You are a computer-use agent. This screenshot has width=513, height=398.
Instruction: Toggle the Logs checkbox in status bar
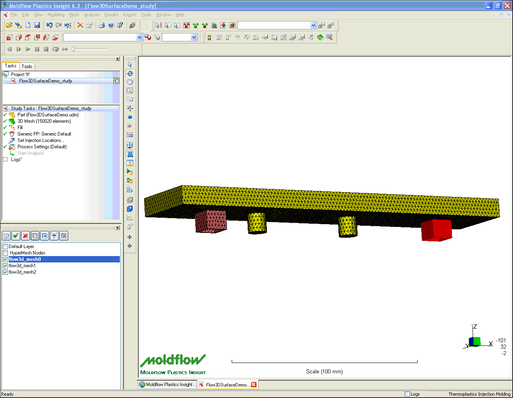pyautogui.click(x=407, y=394)
